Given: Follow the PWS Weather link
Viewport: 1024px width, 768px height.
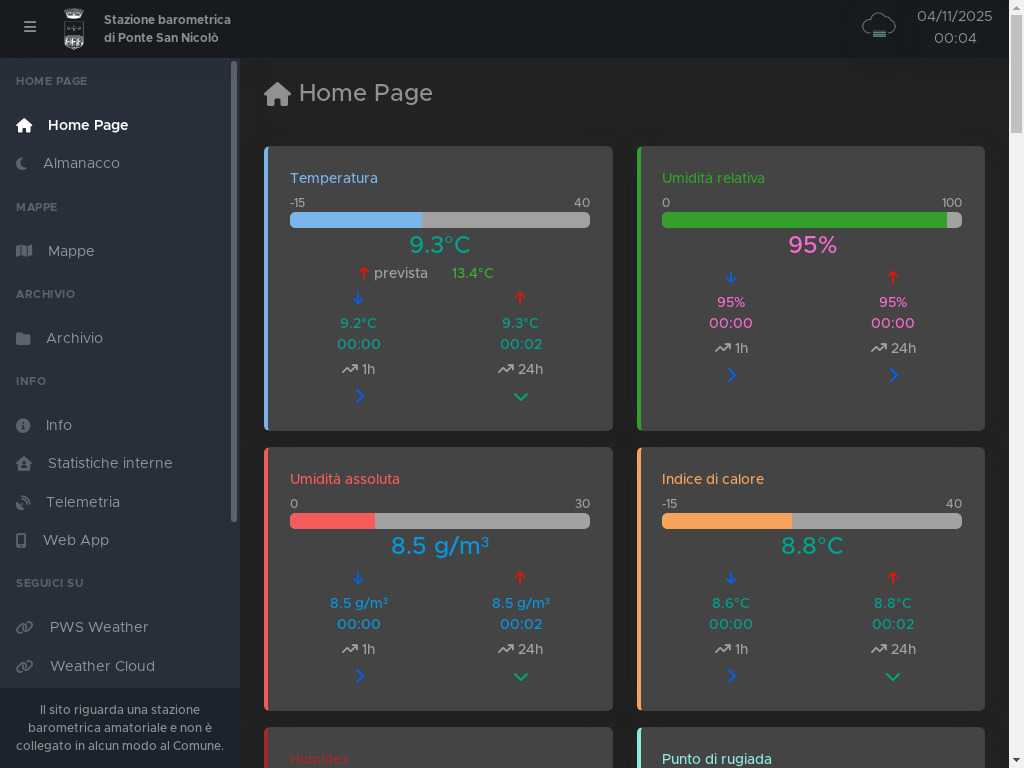Looking at the screenshot, I should pos(98,627).
